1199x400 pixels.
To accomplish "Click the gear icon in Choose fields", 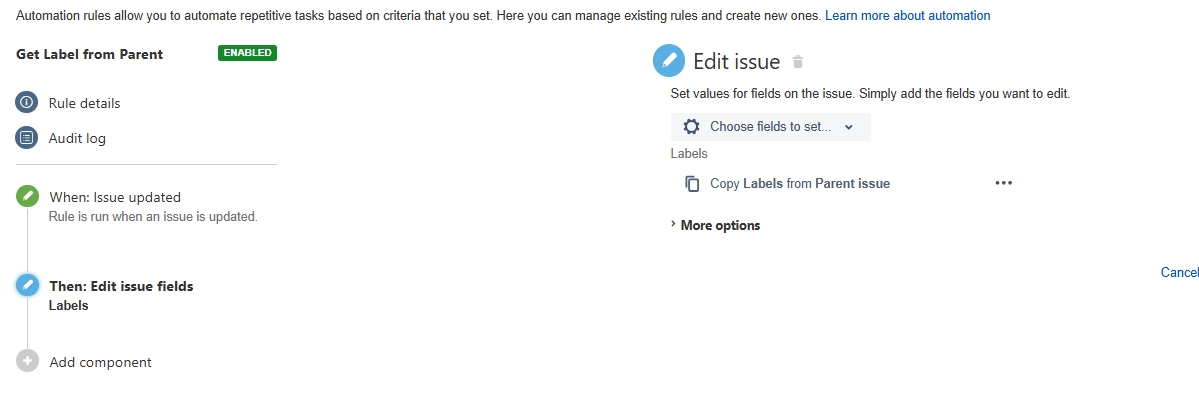I will click(691, 127).
